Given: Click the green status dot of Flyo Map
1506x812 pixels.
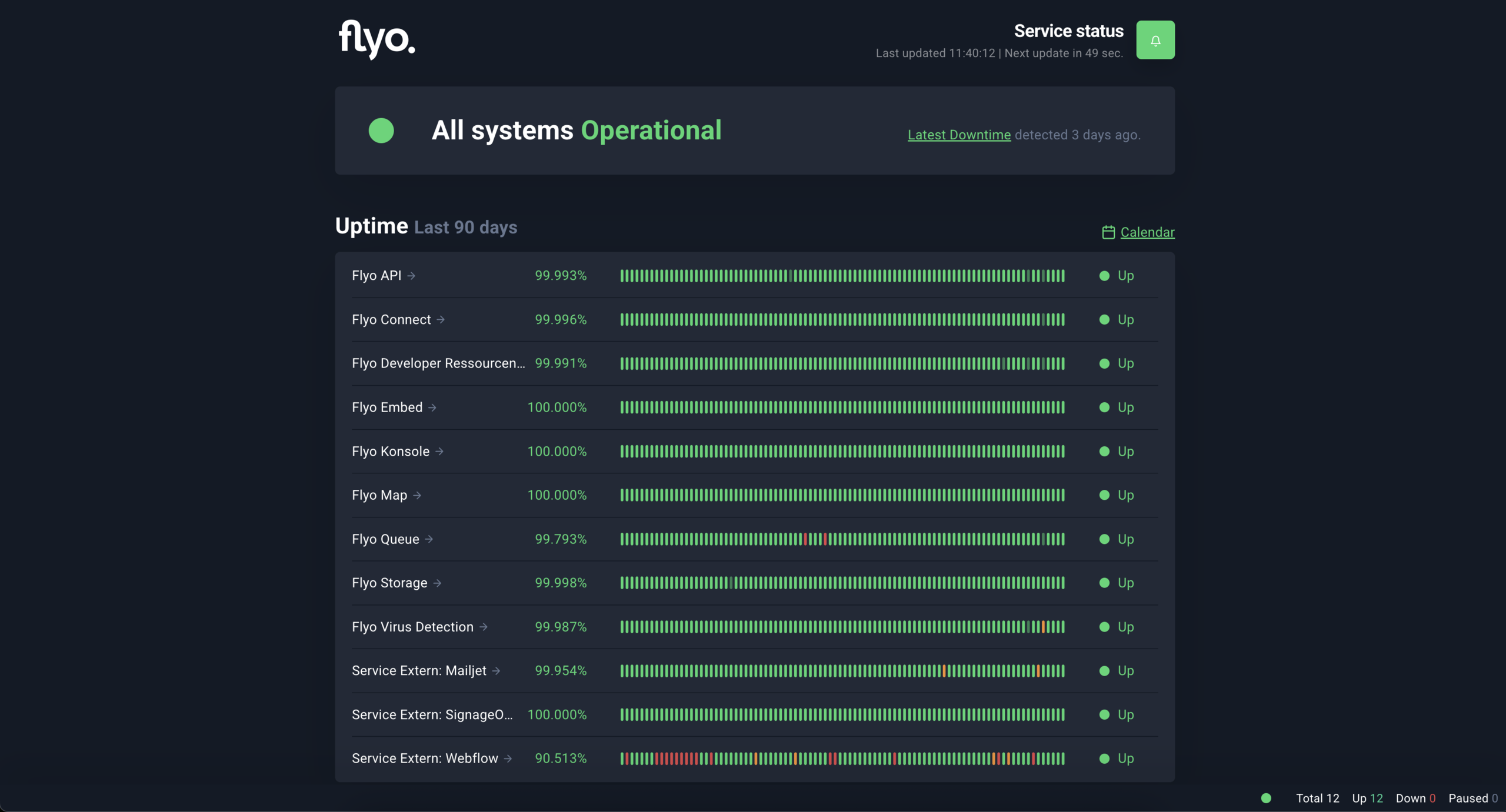Looking at the screenshot, I should pyautogui.click(x=1104, y=495).
